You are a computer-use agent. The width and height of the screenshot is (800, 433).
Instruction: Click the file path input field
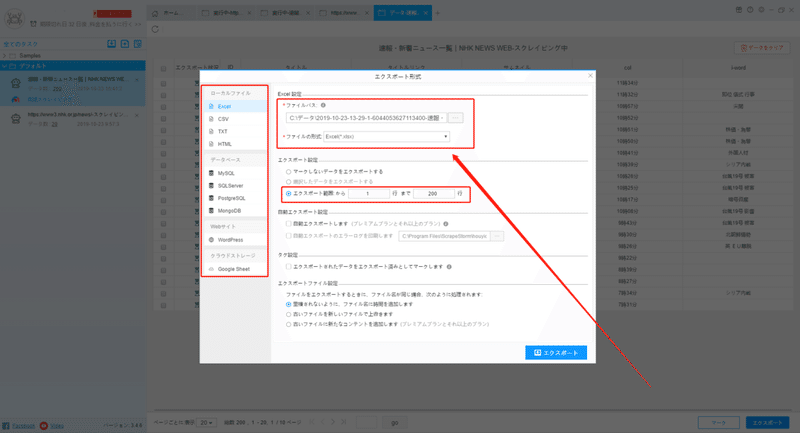(x=366, y=118)
